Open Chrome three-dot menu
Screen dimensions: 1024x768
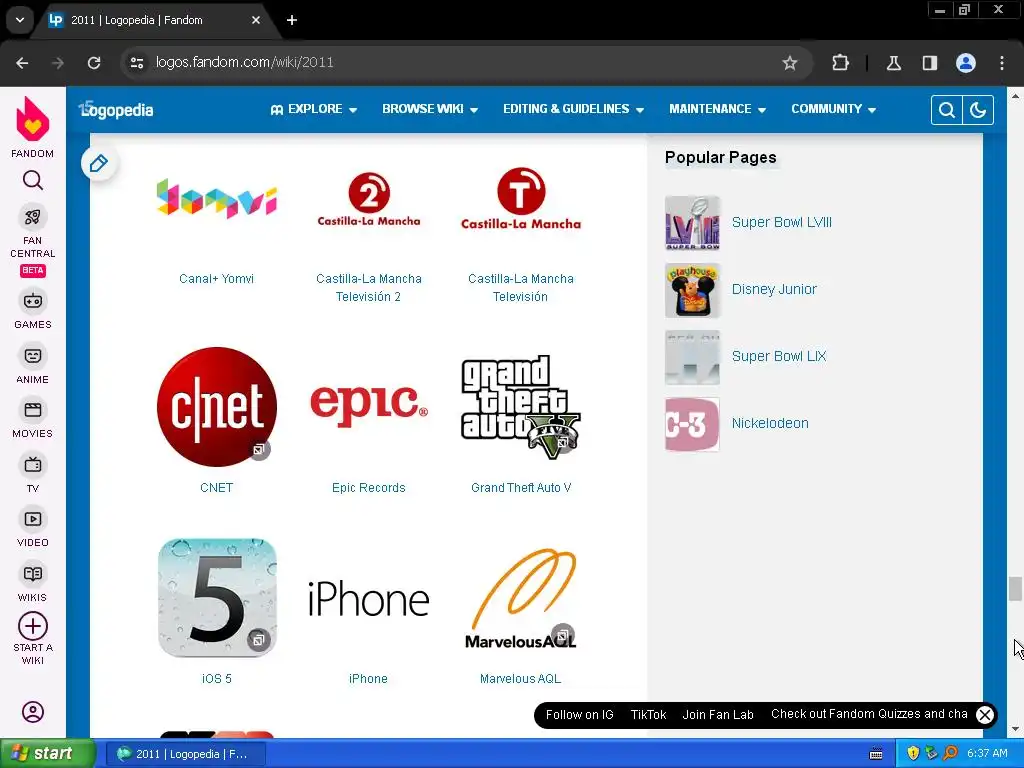(x=1002, y=63)
